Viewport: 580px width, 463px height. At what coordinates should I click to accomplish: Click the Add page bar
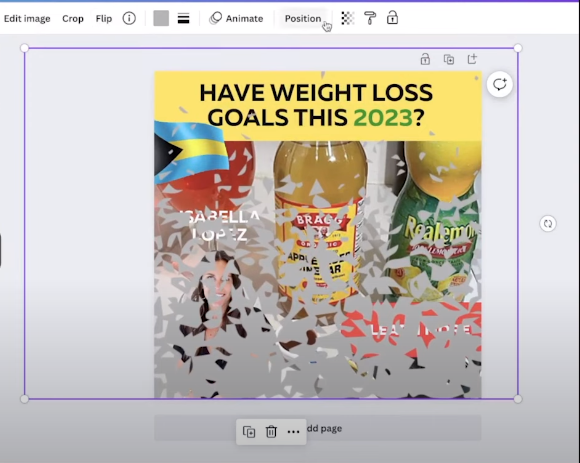point(318,428)
